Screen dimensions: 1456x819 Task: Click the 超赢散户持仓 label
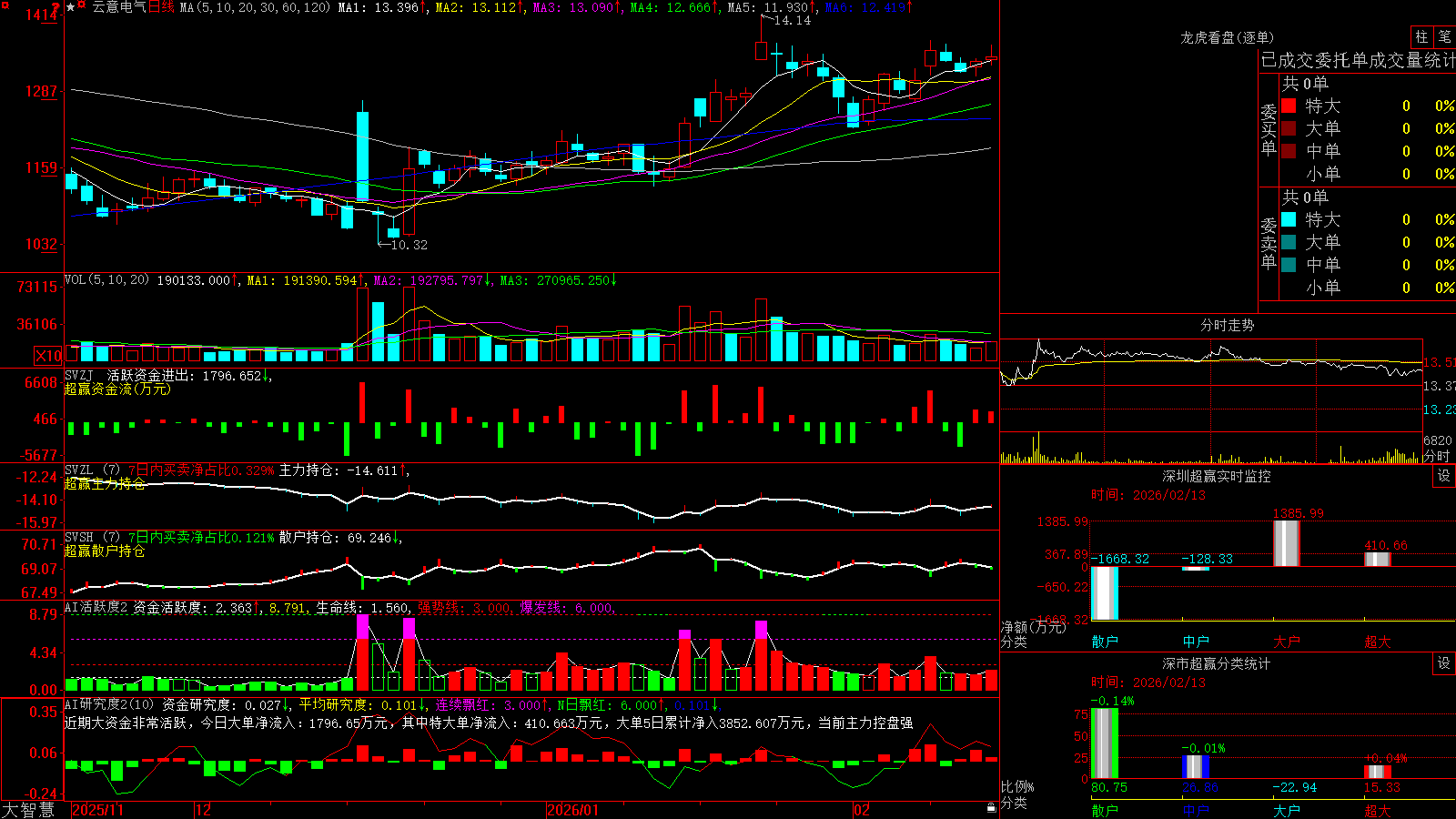tap(105, 551)
